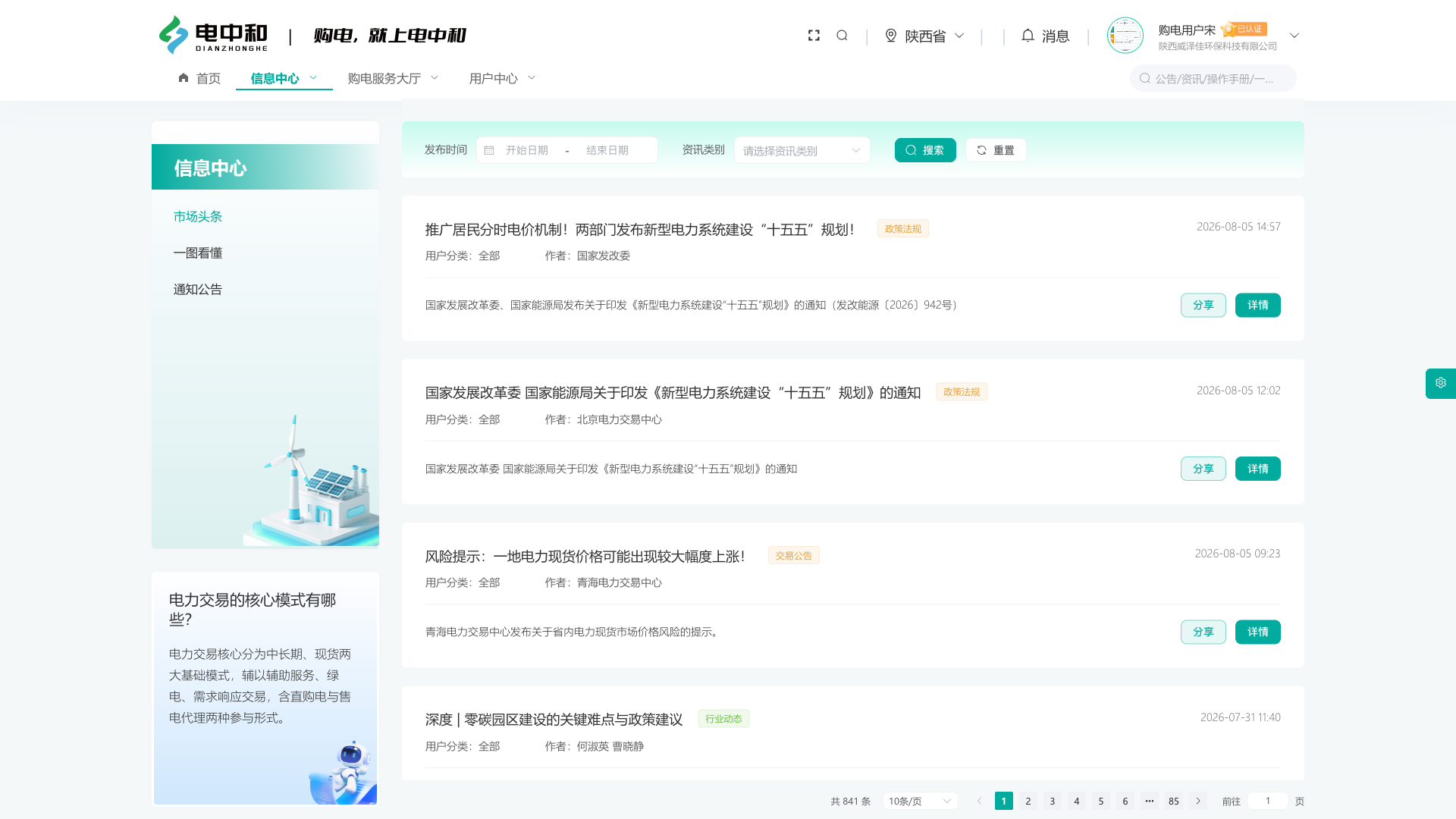The image size is (1456, 819).
Task: Click 分享 for 推广居民分时电价机制 article
Action: pos(1203,305)
